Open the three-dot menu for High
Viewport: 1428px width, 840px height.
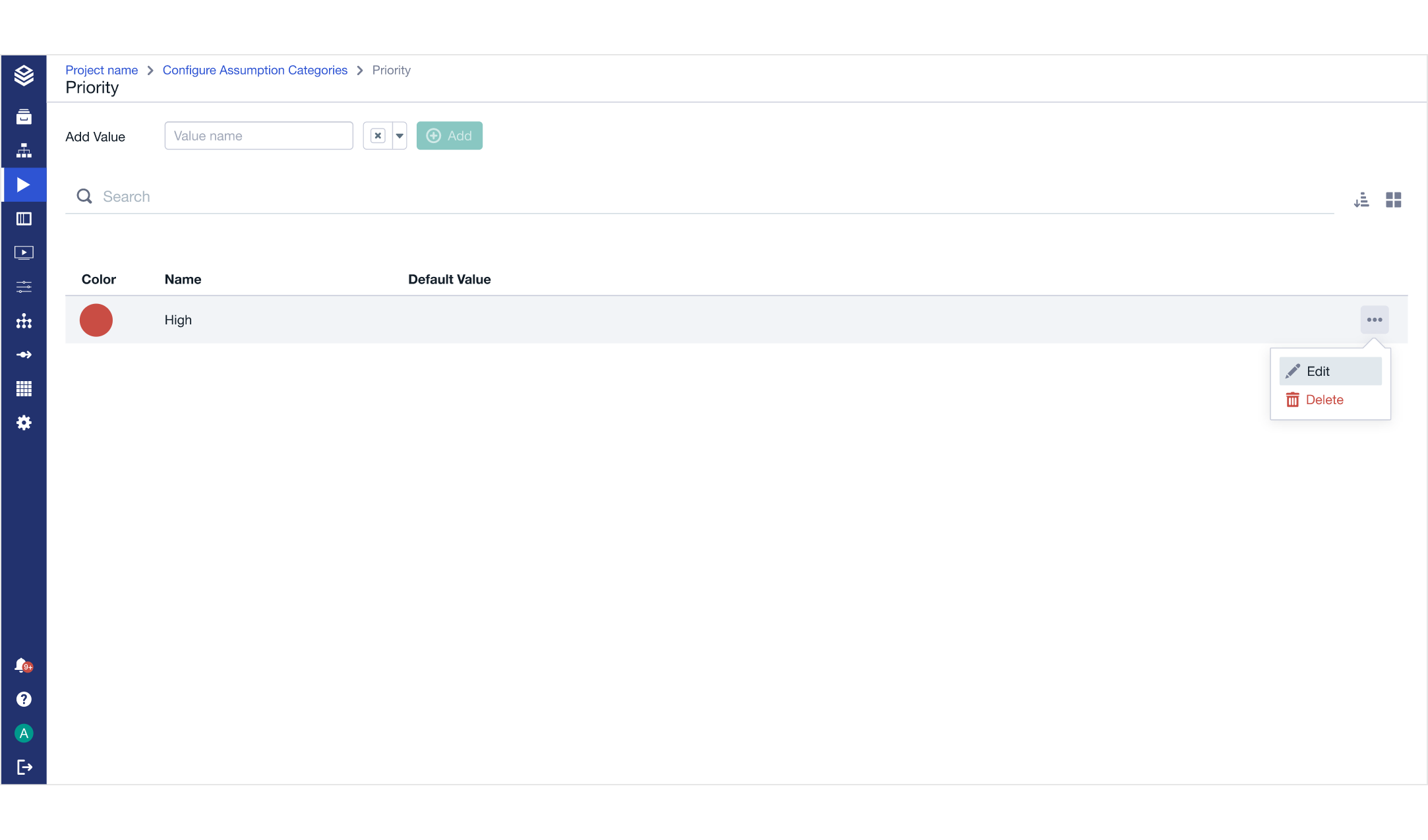click(1375, 320)
